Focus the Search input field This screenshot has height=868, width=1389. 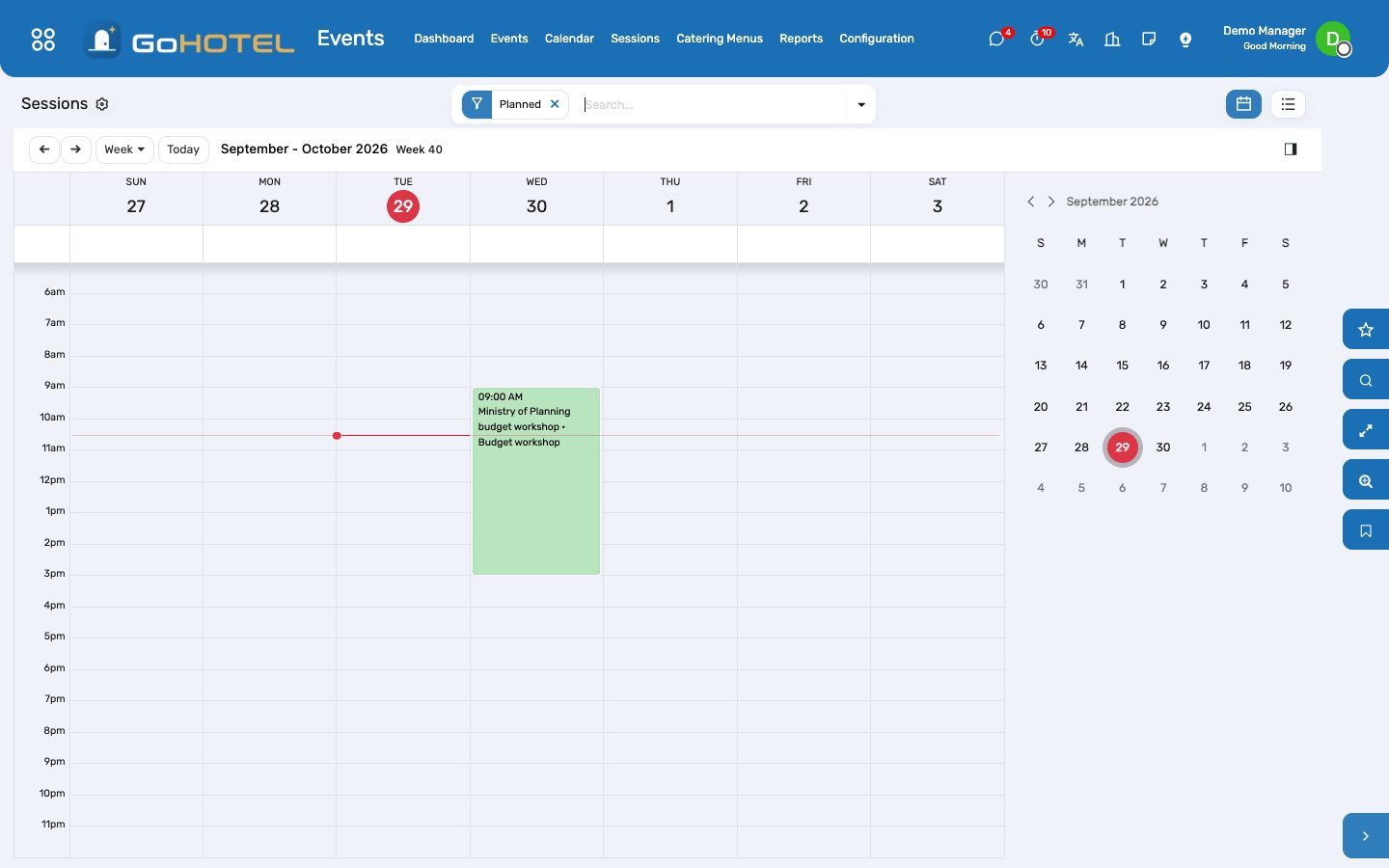coord(714,104)
